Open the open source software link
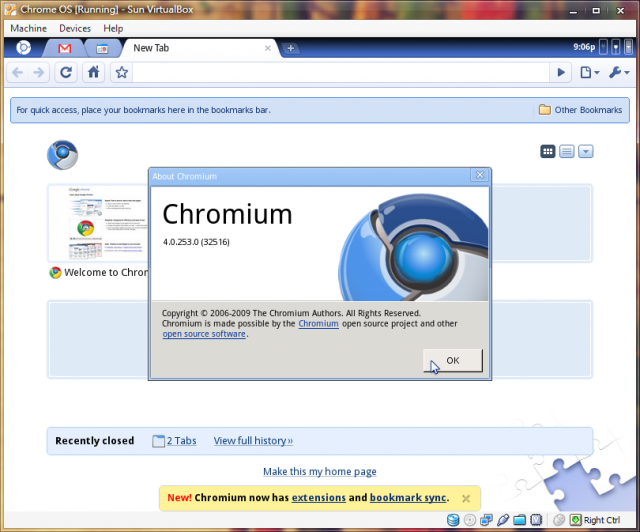Screen dimensions: 640x532 pos(204,334)
